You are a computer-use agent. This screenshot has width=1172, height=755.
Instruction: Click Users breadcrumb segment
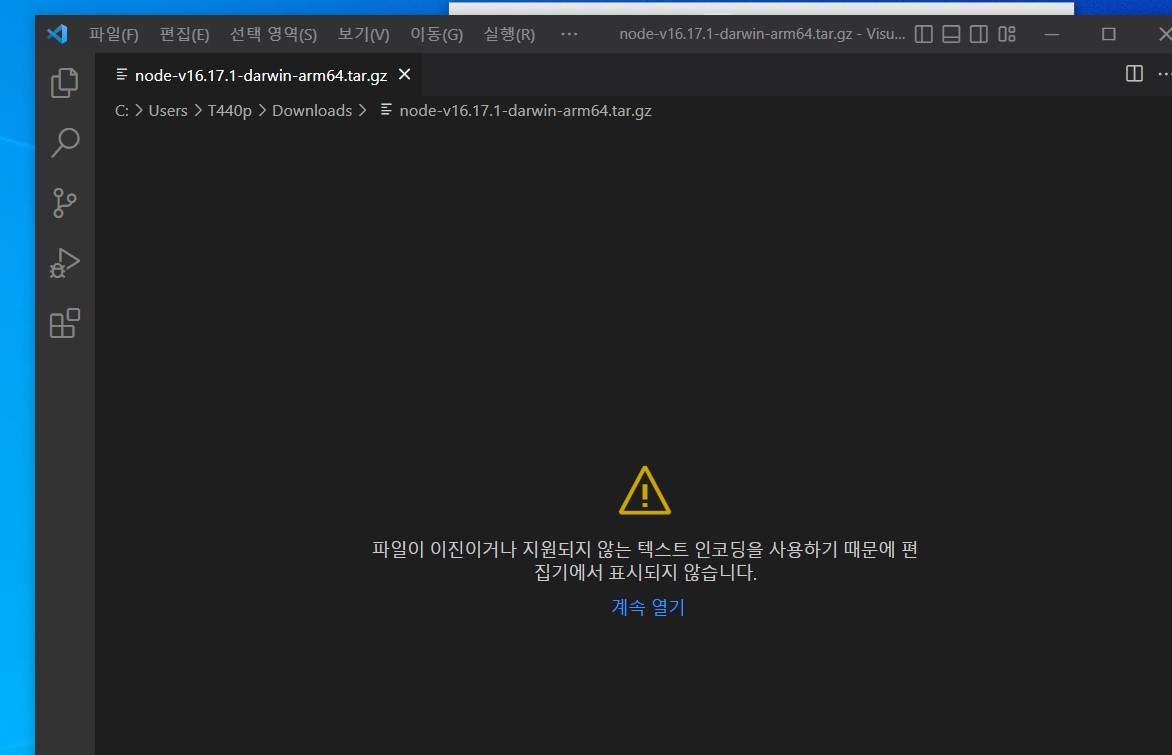(168, 111)
